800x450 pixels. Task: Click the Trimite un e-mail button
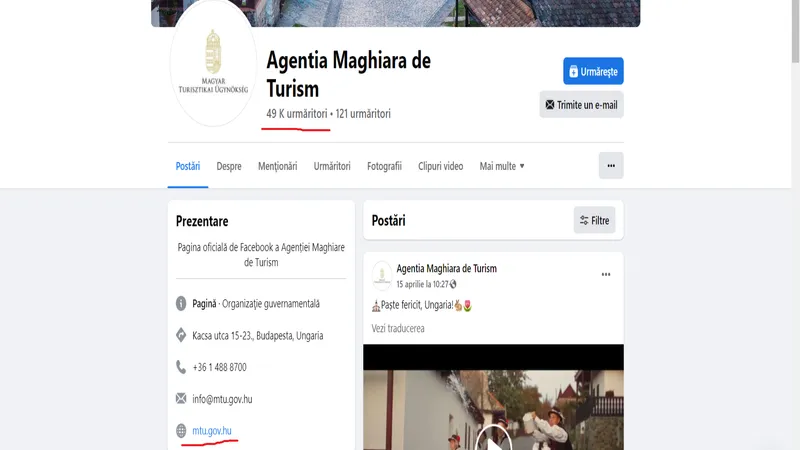(581, 105)
